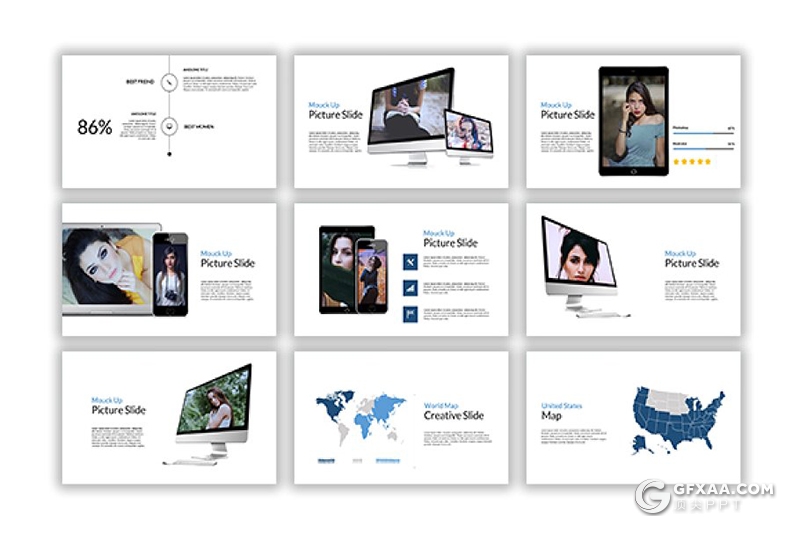The height and width of the screenshot is (534, 800).
Task: Click the bottom blue square flag icon
Action: [410, 314]
